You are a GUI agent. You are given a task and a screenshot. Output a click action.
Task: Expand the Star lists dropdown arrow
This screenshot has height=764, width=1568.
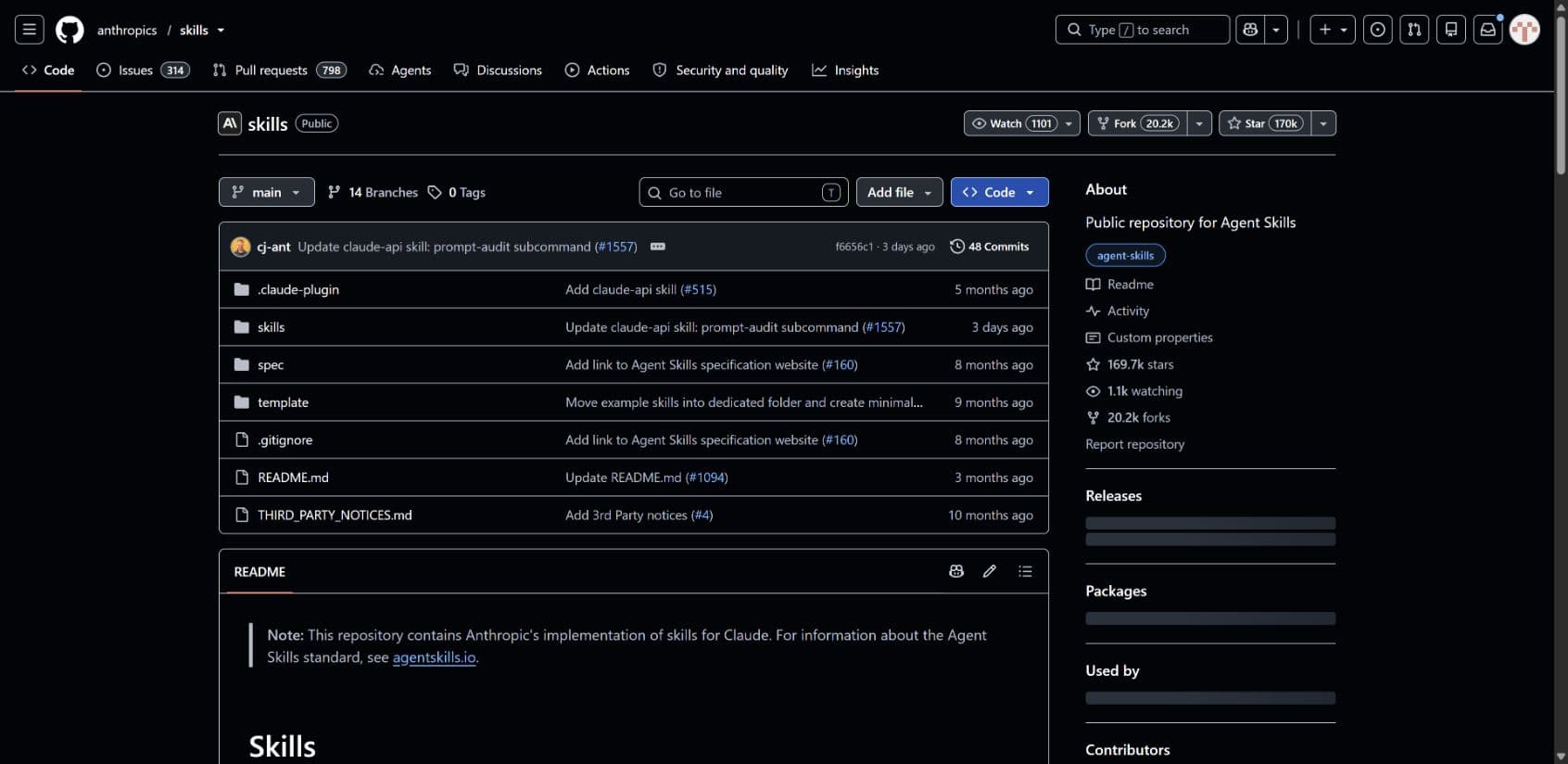(1323, 123)
